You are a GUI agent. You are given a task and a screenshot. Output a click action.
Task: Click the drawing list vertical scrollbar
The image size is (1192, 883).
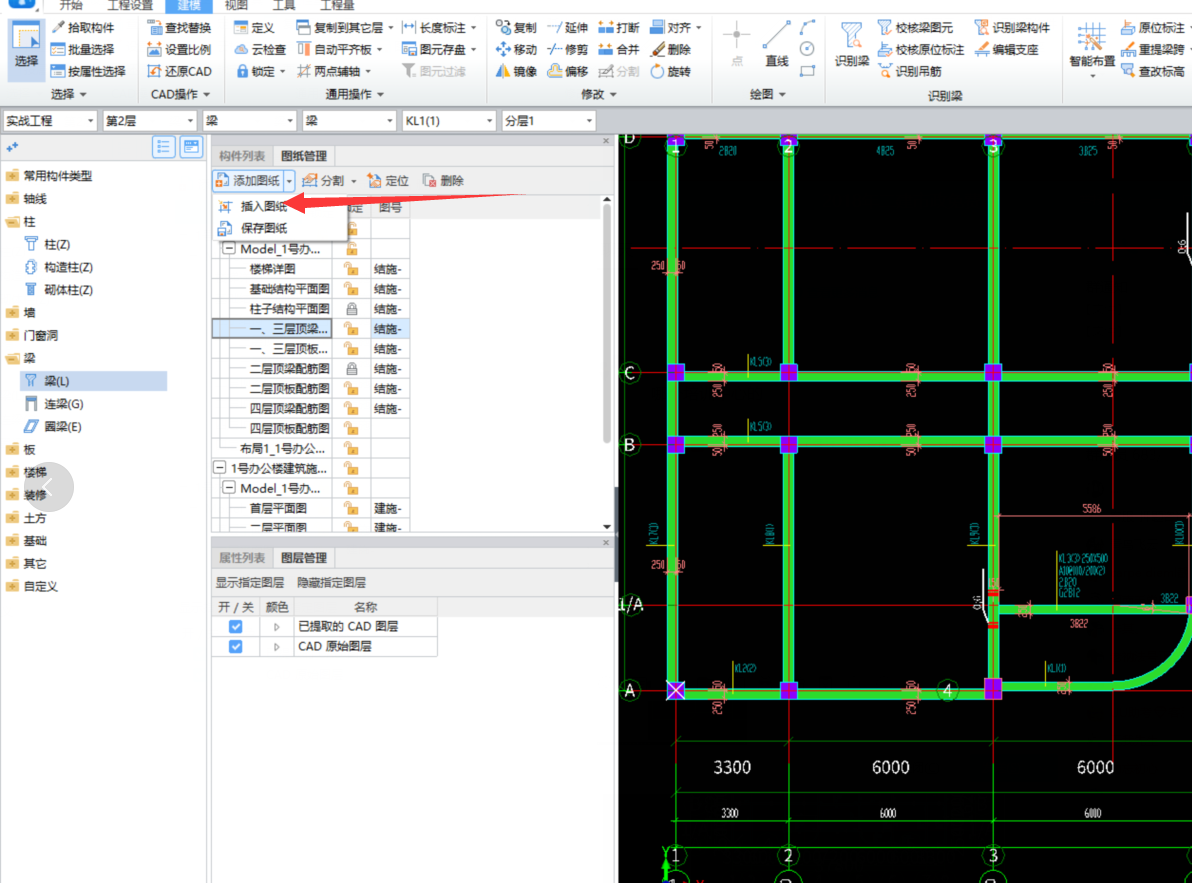(x=606, y=323)
